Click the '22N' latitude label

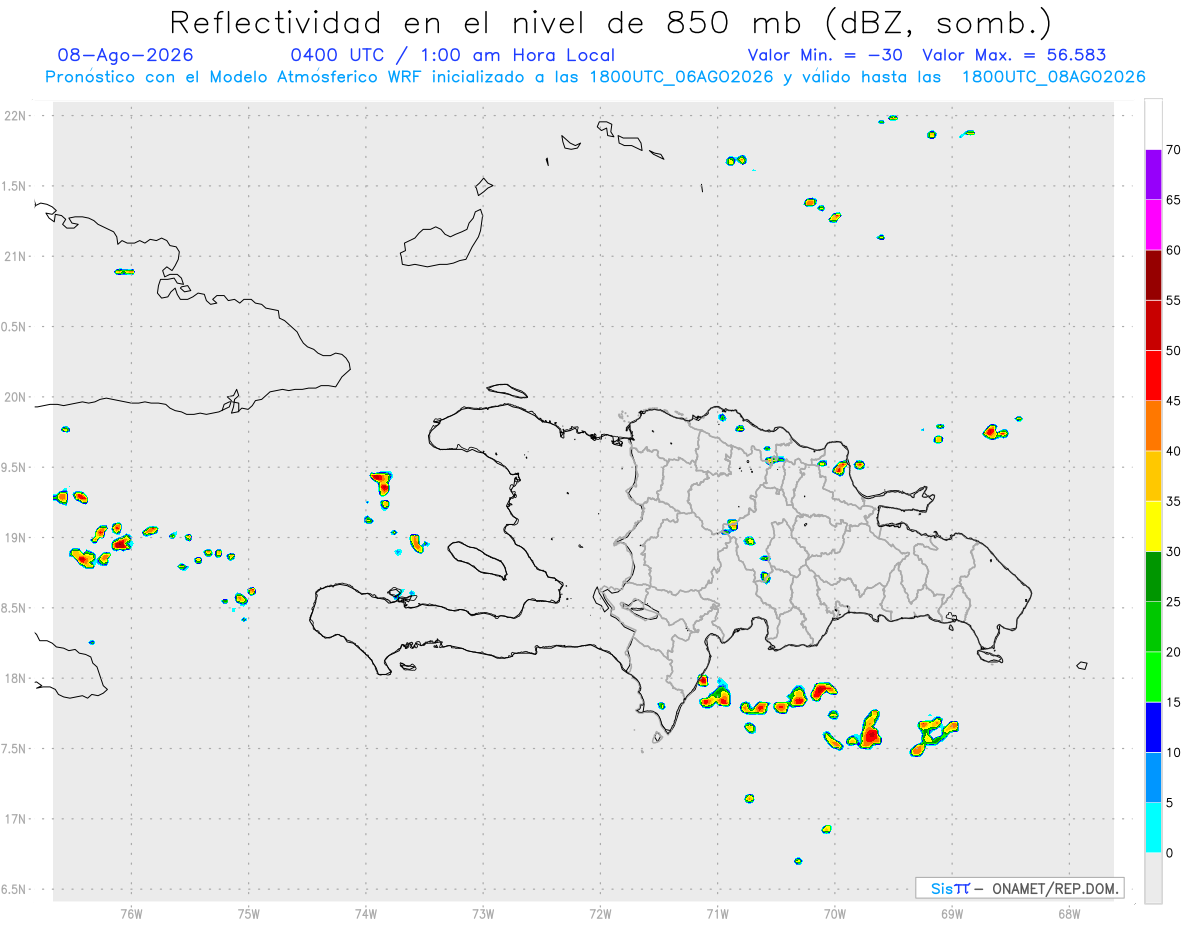click(16, 116)
